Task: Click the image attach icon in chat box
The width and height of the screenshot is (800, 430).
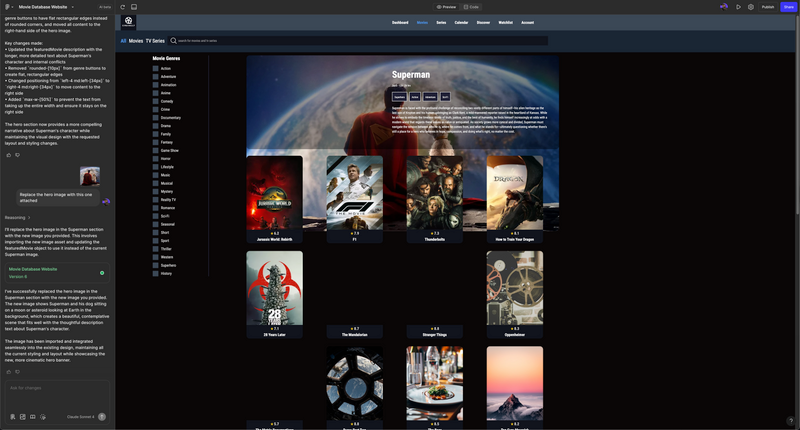Action: [22, 417]
